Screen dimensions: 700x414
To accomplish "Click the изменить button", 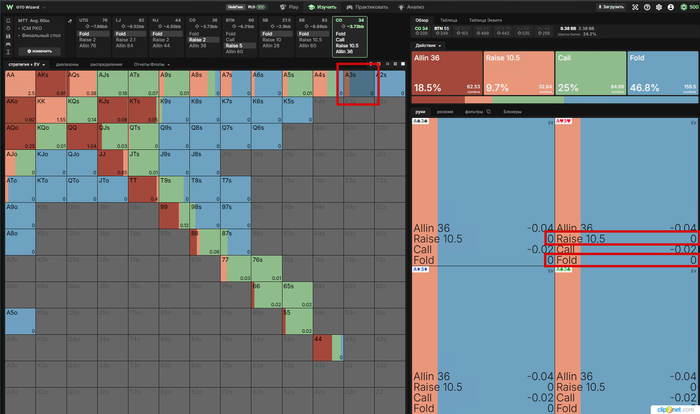I will click(x=39, y=51).
